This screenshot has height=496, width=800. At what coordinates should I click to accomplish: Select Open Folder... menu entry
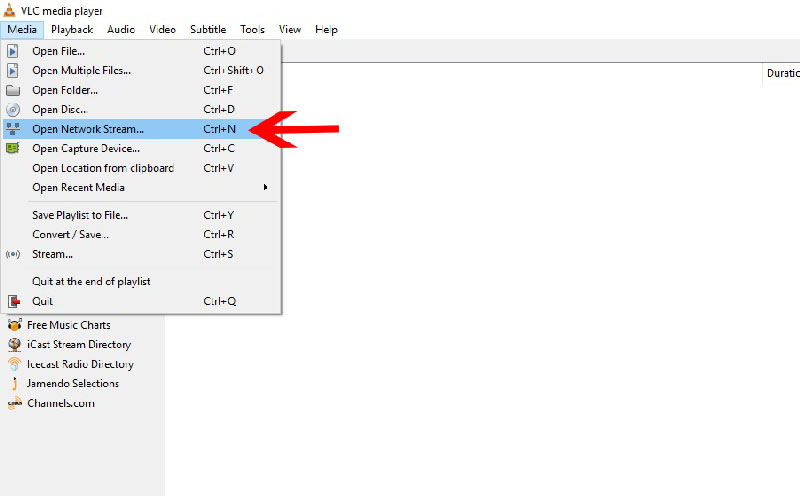[x=141, y=90]
